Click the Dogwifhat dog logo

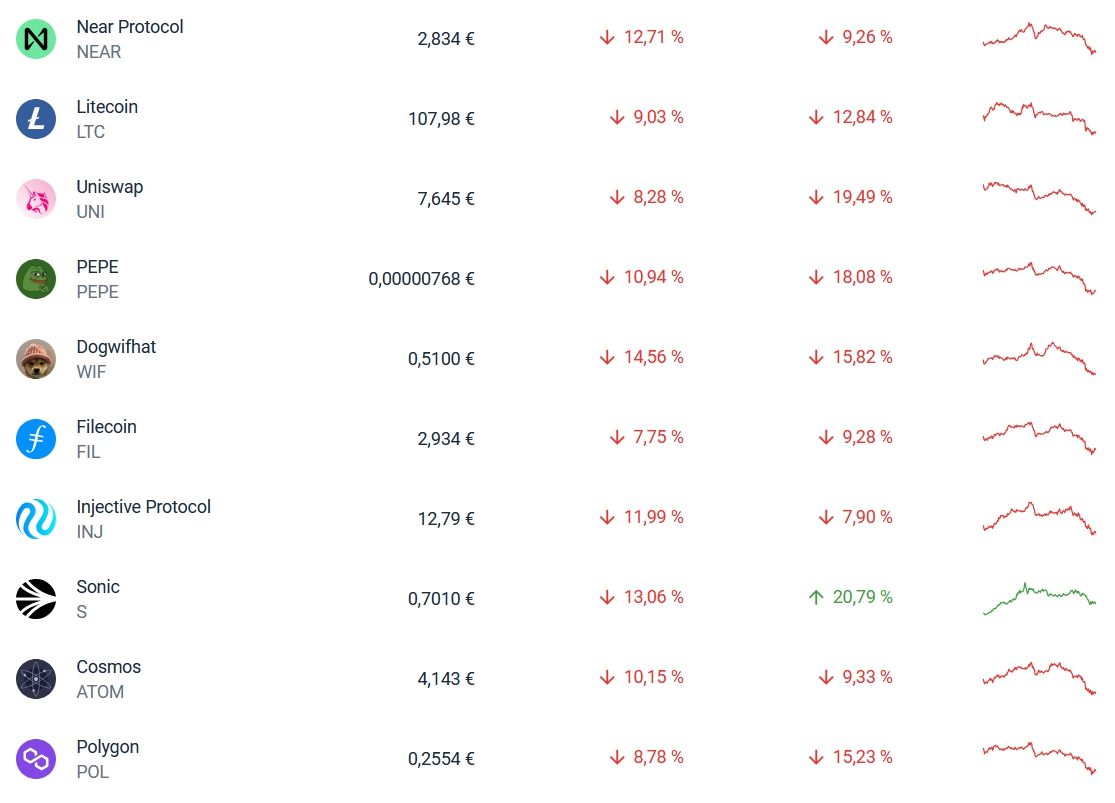click(36, 359)
